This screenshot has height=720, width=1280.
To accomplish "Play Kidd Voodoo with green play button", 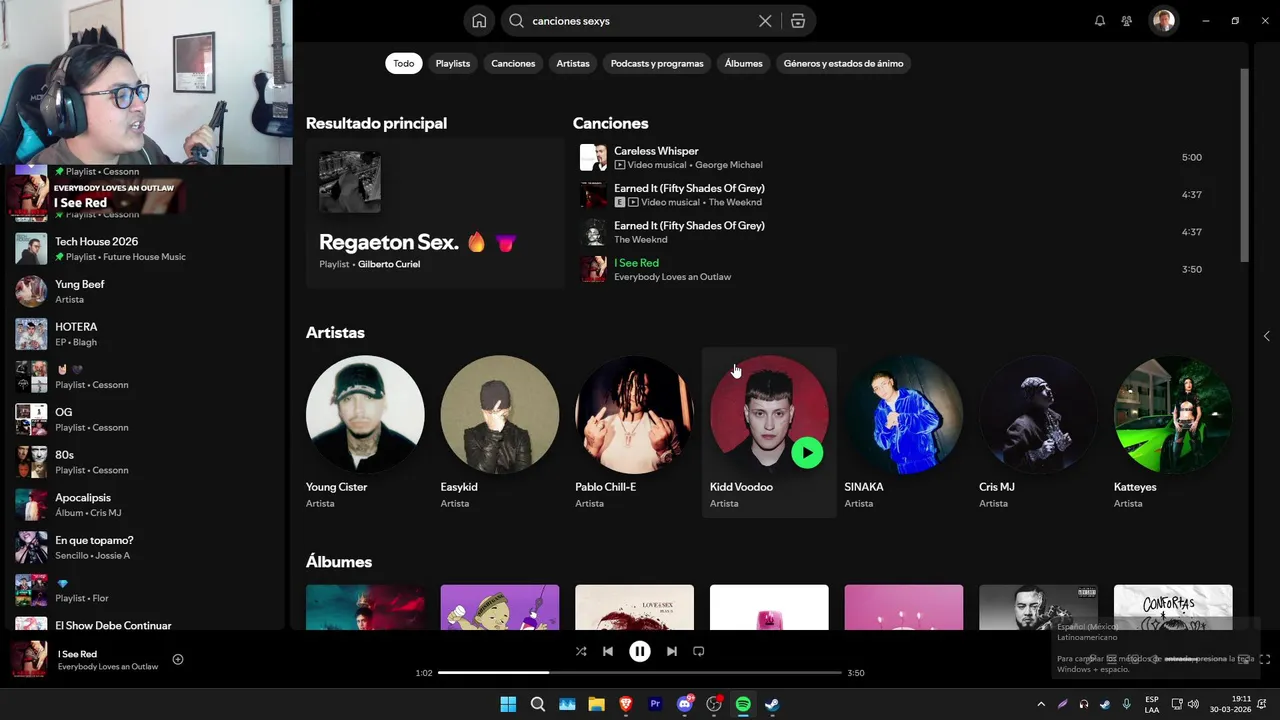I will tap(807, 453).
